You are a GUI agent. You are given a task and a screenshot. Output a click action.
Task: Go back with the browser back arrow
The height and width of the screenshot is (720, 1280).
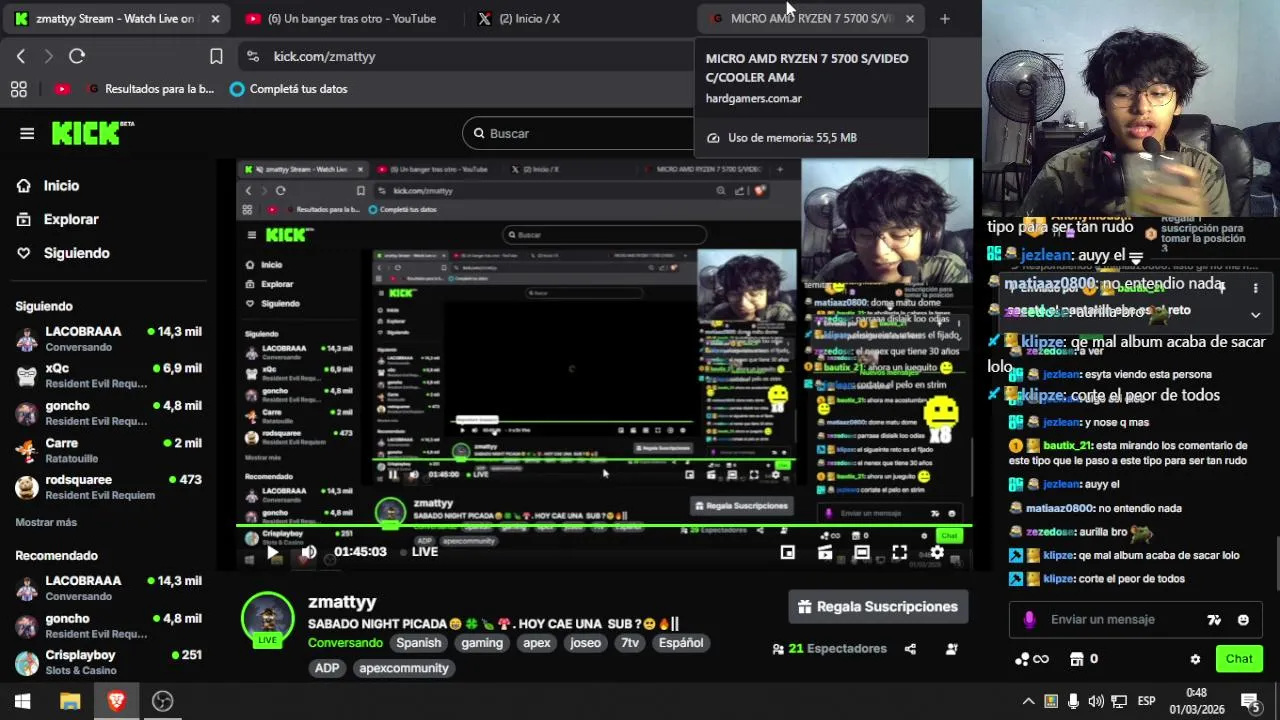point(21,56)
